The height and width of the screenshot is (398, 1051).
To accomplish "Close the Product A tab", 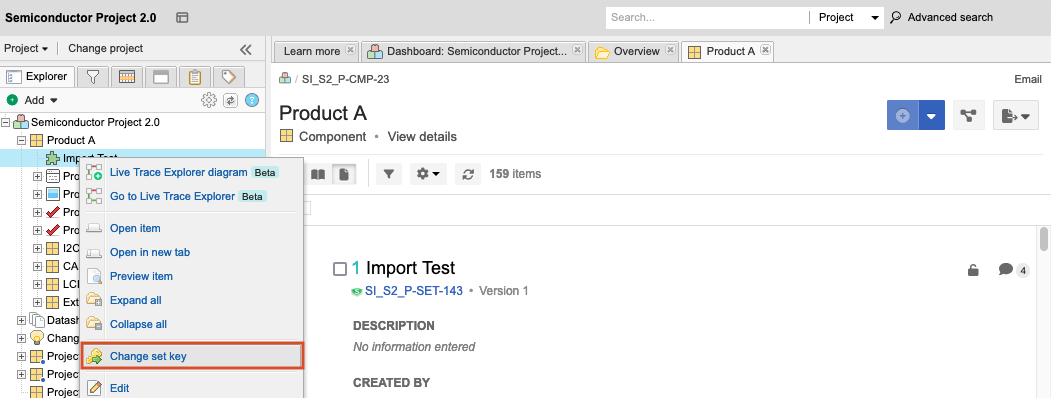I will (765, 50).
